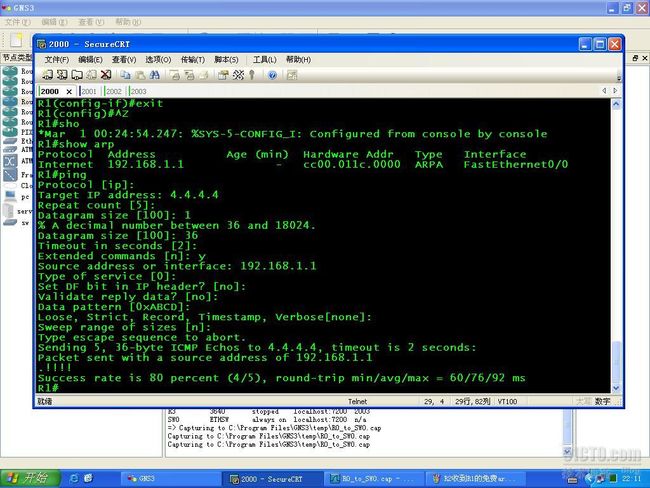Open the 选项(O) menu in SecureCRT
Viewport: 650px width, 488px height.
coord(158,60)
